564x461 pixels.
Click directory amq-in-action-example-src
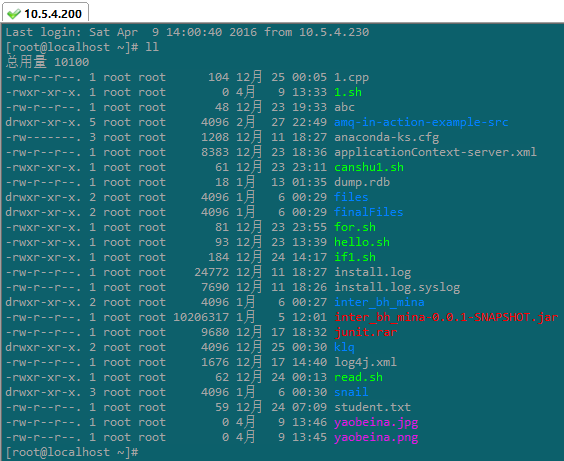(x=421, y=122)
